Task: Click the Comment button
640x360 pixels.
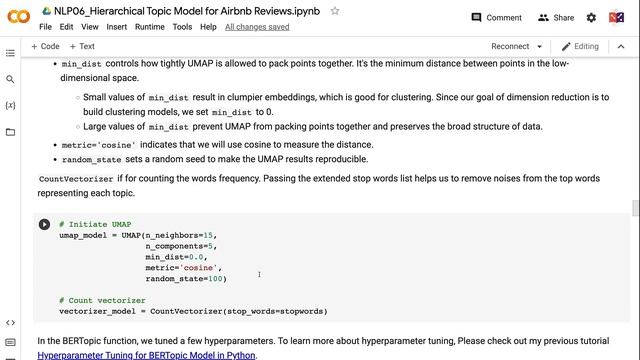Action: coord(496,18)
